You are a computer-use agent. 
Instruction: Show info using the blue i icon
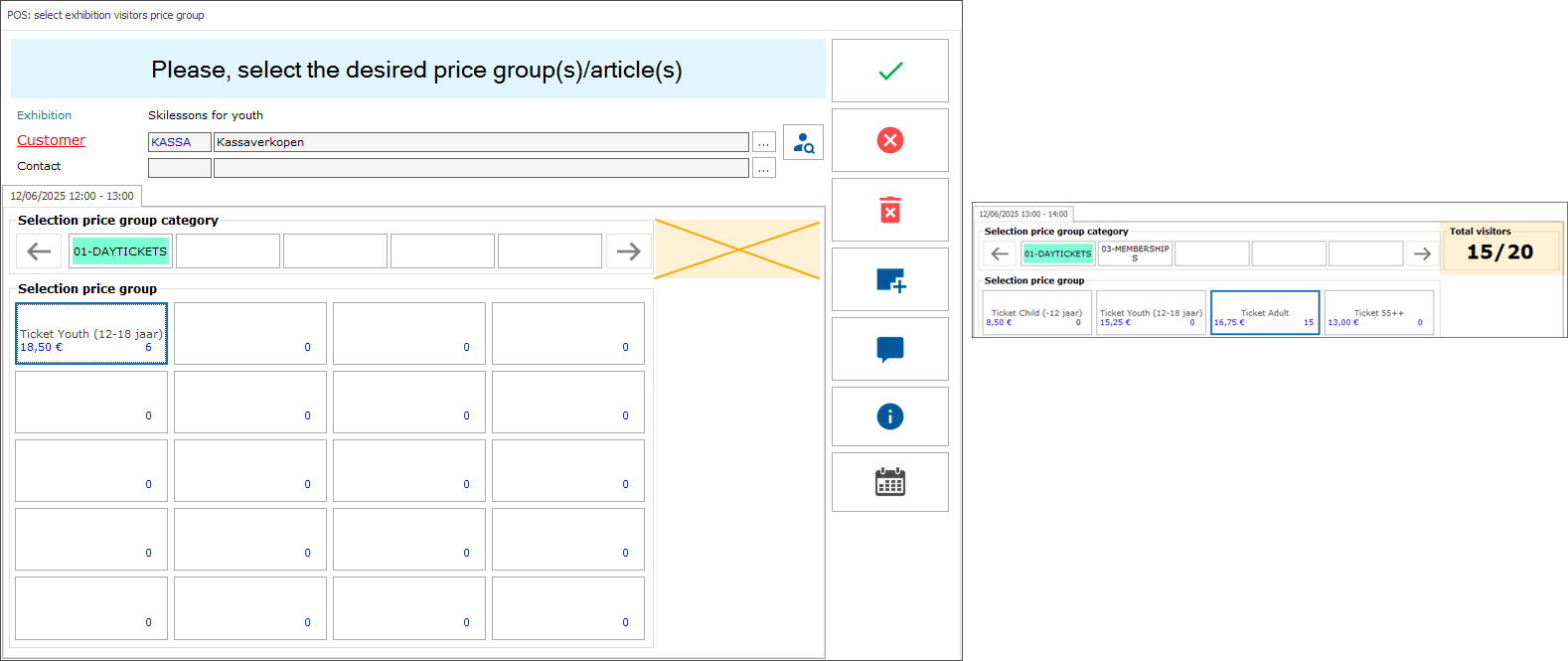[x=889, y=416]
